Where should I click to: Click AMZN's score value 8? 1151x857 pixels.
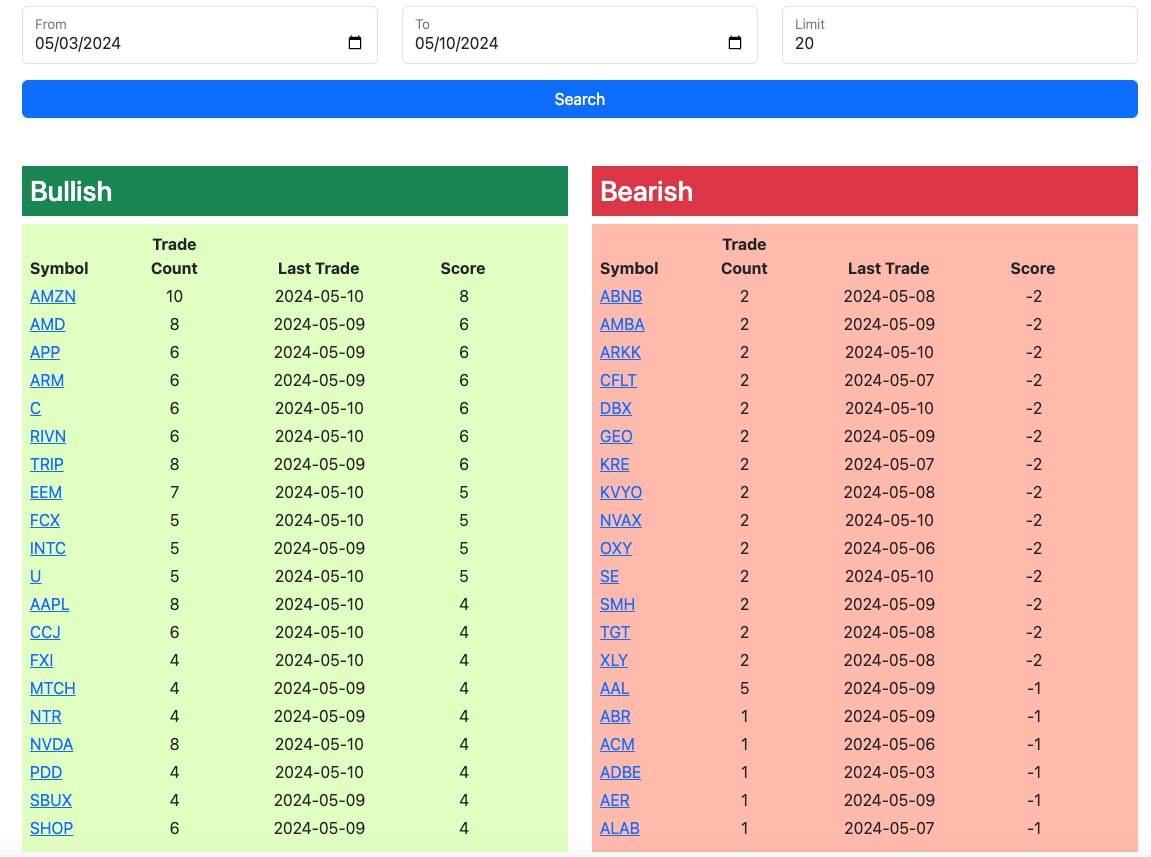[x=463, y=297]
